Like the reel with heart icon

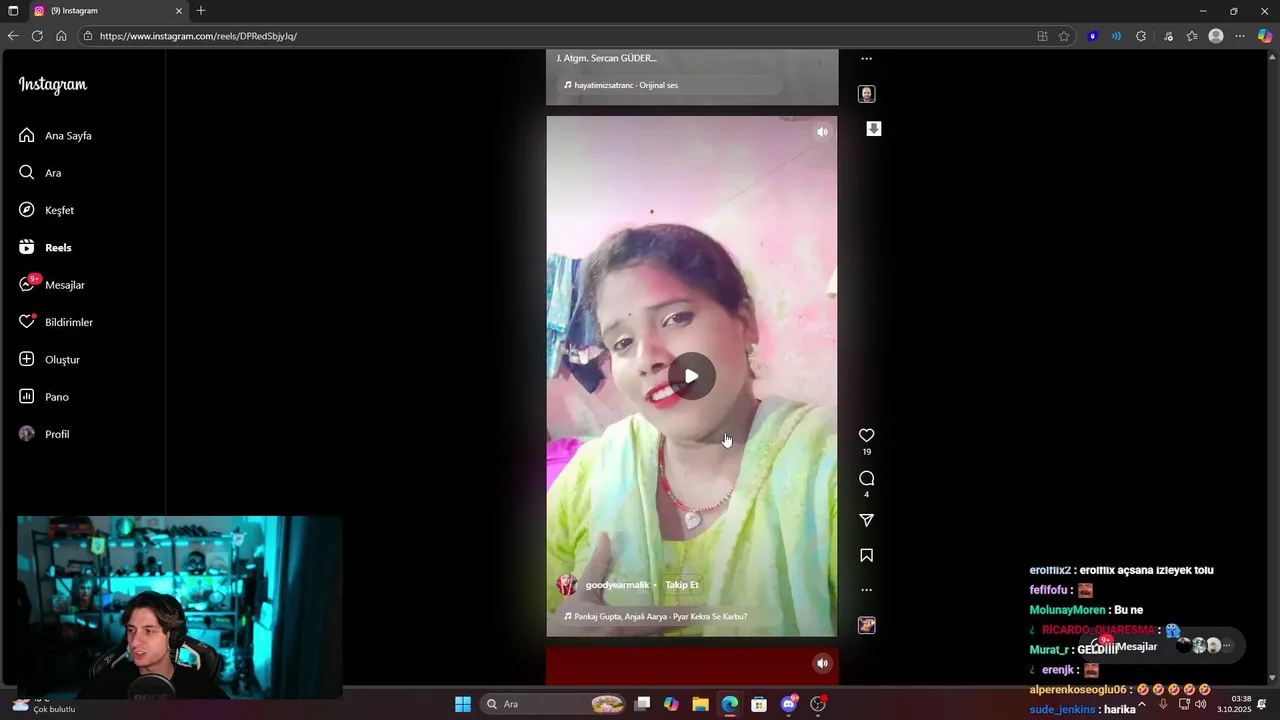point(867,435)
